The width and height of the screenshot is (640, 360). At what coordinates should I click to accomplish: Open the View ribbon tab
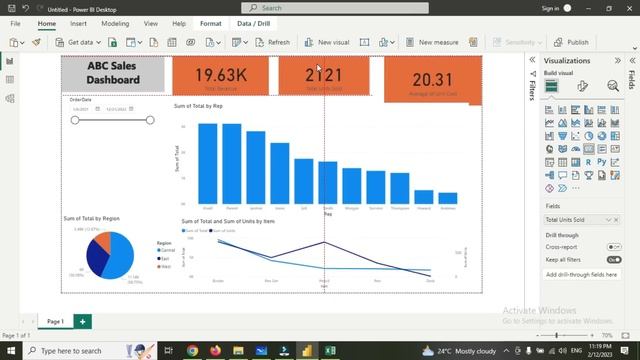click(x=151, y=24)
